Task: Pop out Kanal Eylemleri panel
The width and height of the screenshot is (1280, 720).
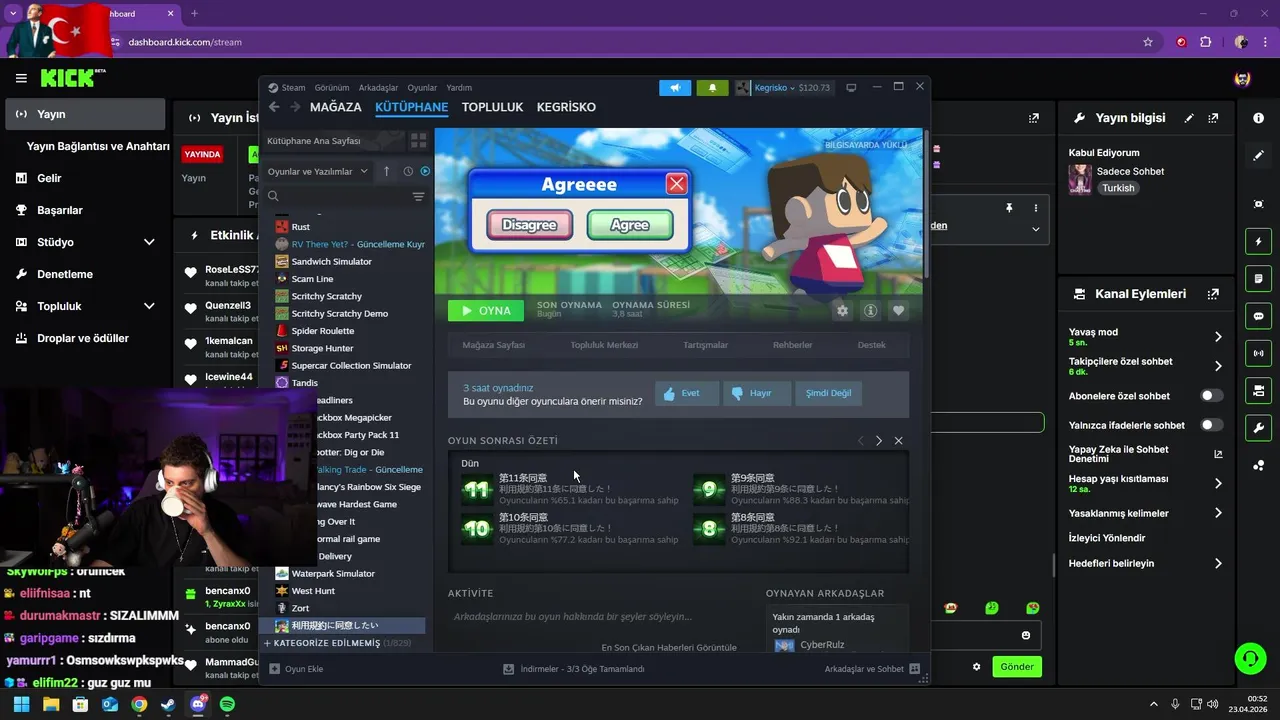Action: [1213, 294]
